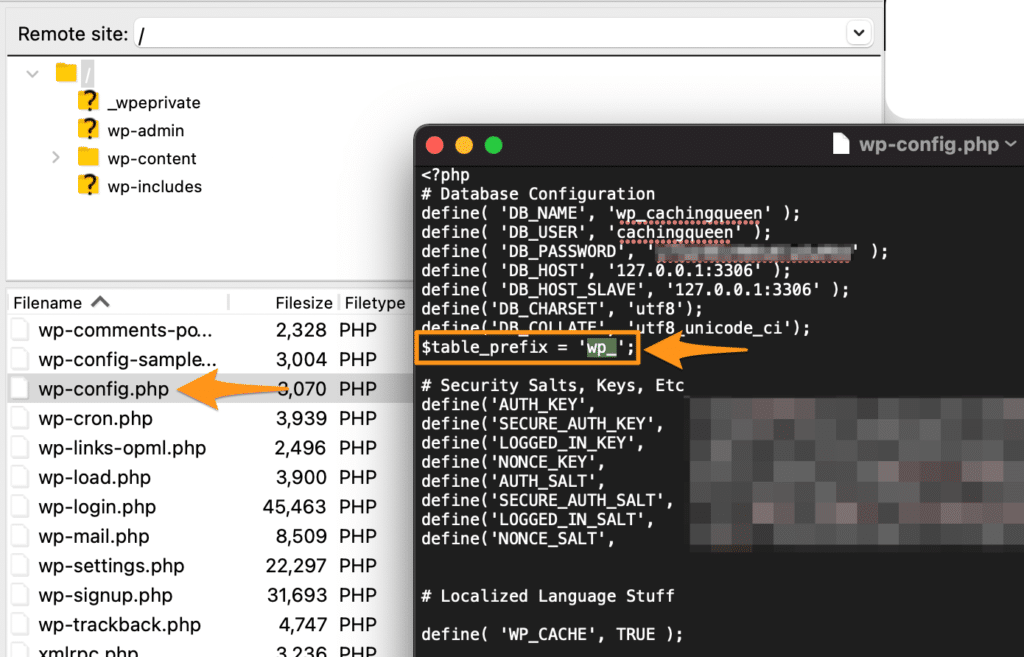Click the wp-cron.php file icon
1024x657 pixels.
(x=21, y=418)
